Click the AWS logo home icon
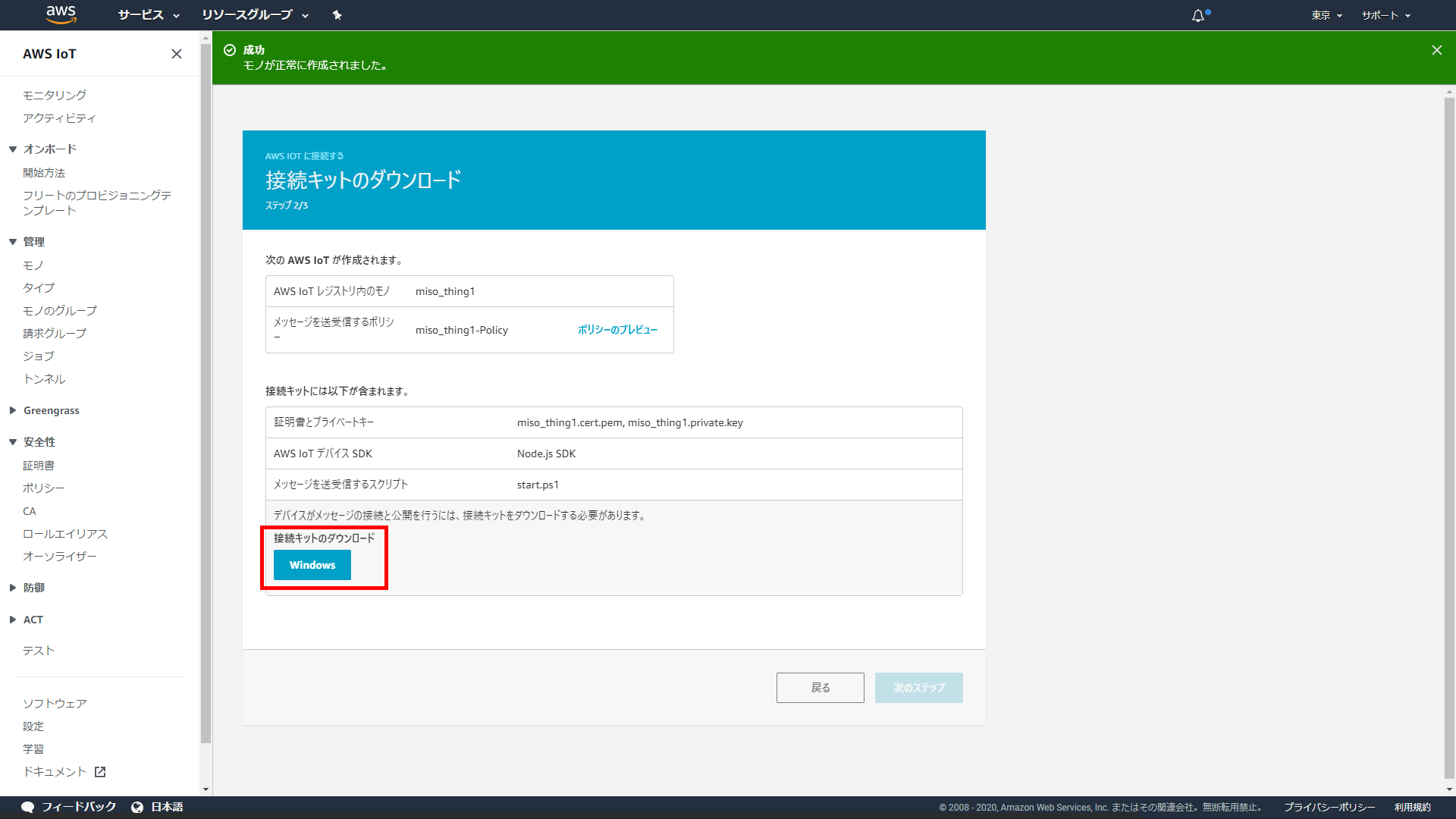 [x=61, y=14]
